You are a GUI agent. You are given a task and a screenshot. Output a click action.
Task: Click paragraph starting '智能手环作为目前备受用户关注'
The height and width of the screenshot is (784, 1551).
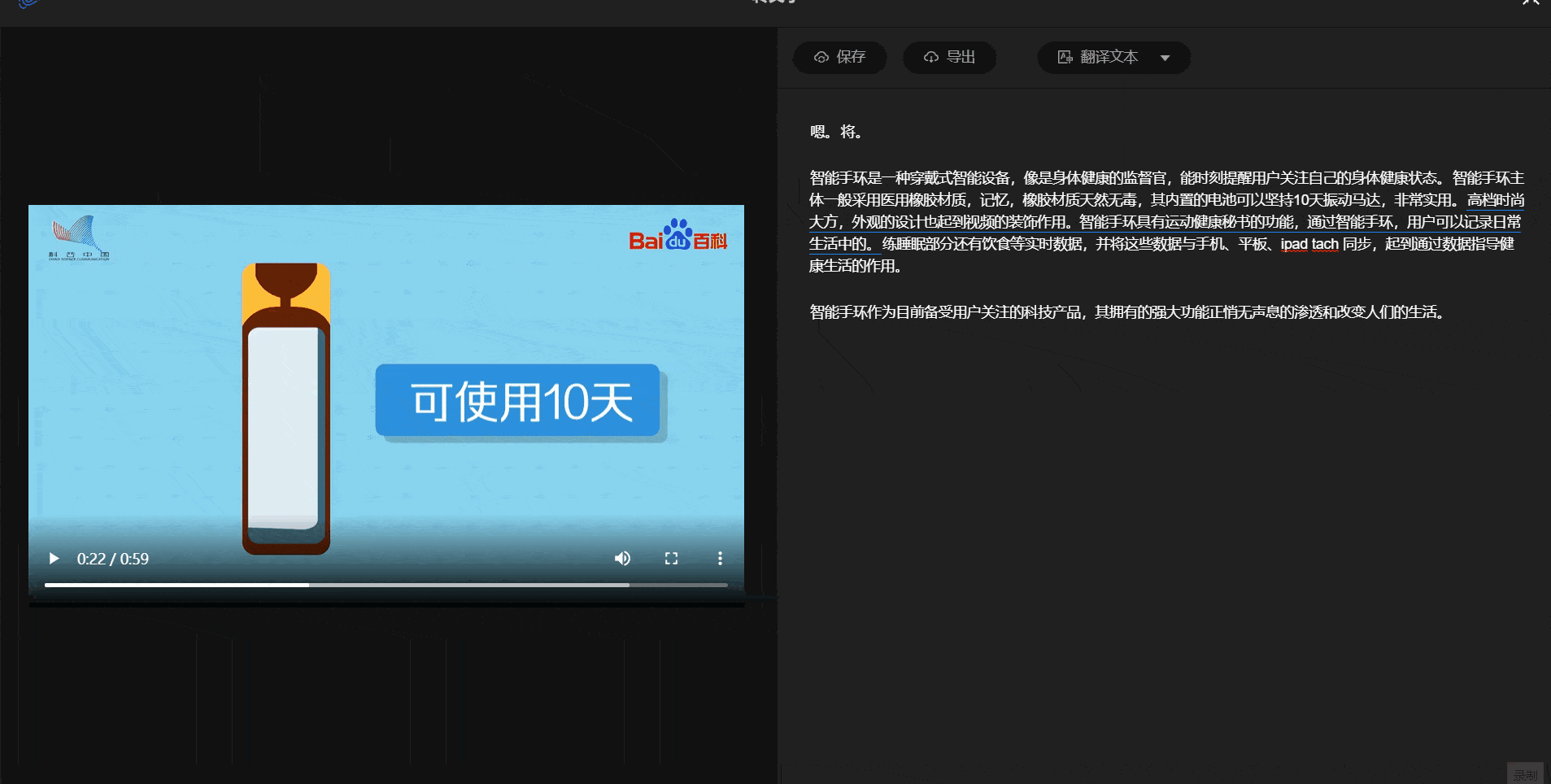1127,312
